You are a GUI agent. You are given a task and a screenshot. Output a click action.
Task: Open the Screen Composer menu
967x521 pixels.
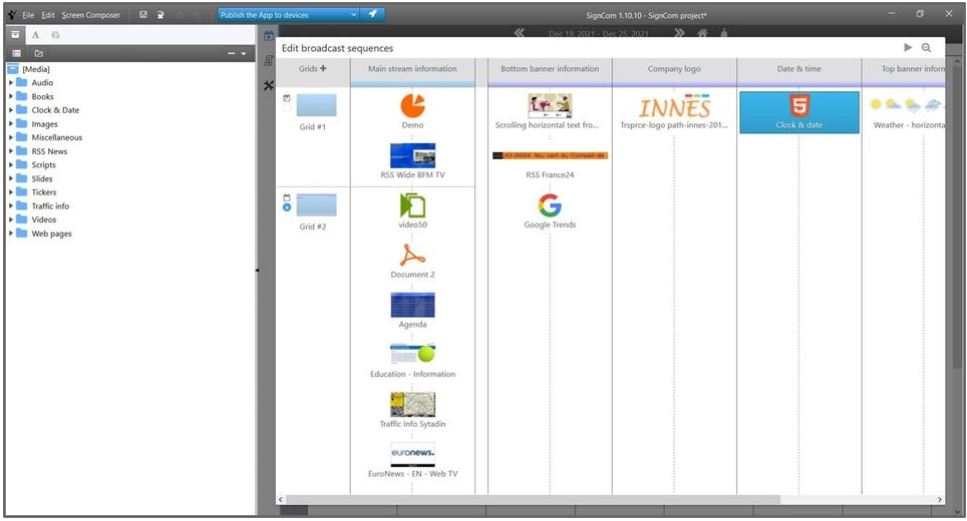[x=91, y=15]
